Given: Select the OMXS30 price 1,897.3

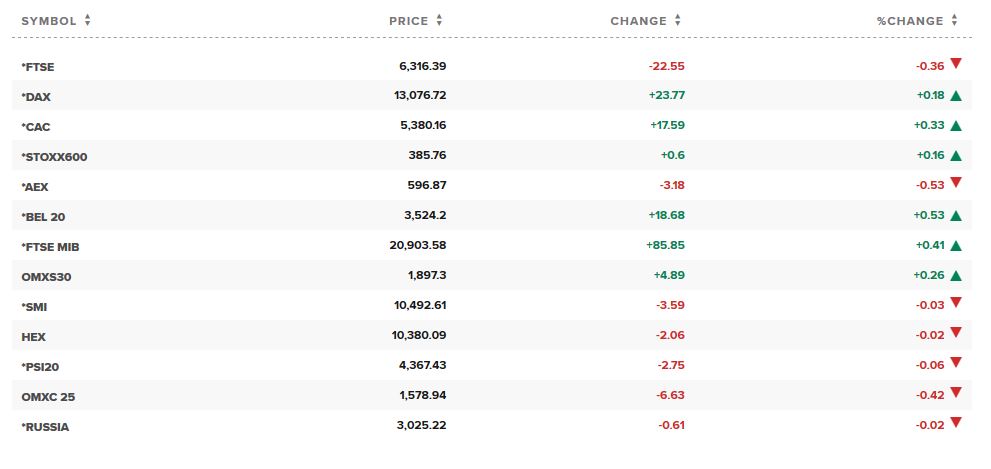Looking at the screenshot, I should pos(427,276).
